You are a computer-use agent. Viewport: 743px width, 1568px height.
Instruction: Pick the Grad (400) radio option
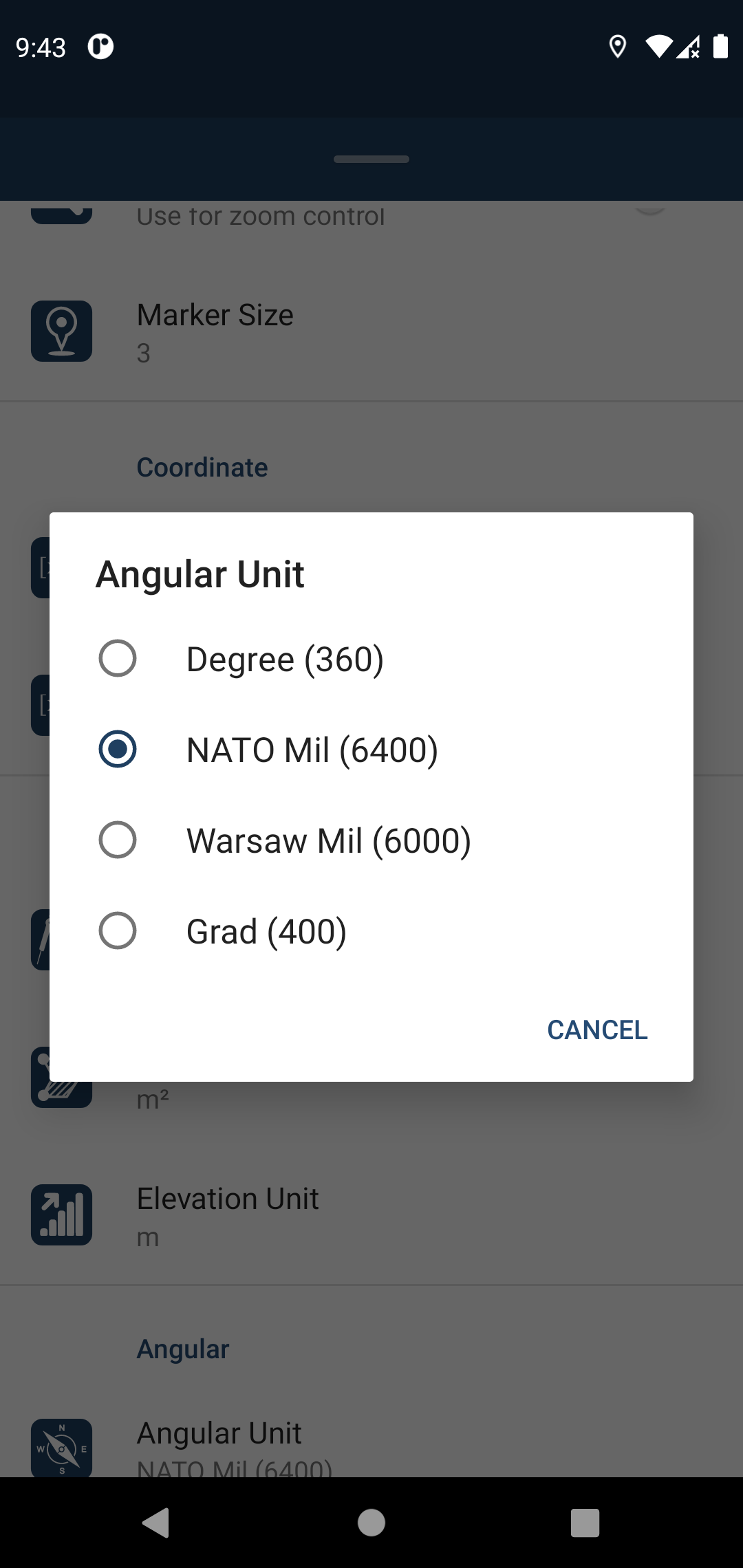pos(118,931)
